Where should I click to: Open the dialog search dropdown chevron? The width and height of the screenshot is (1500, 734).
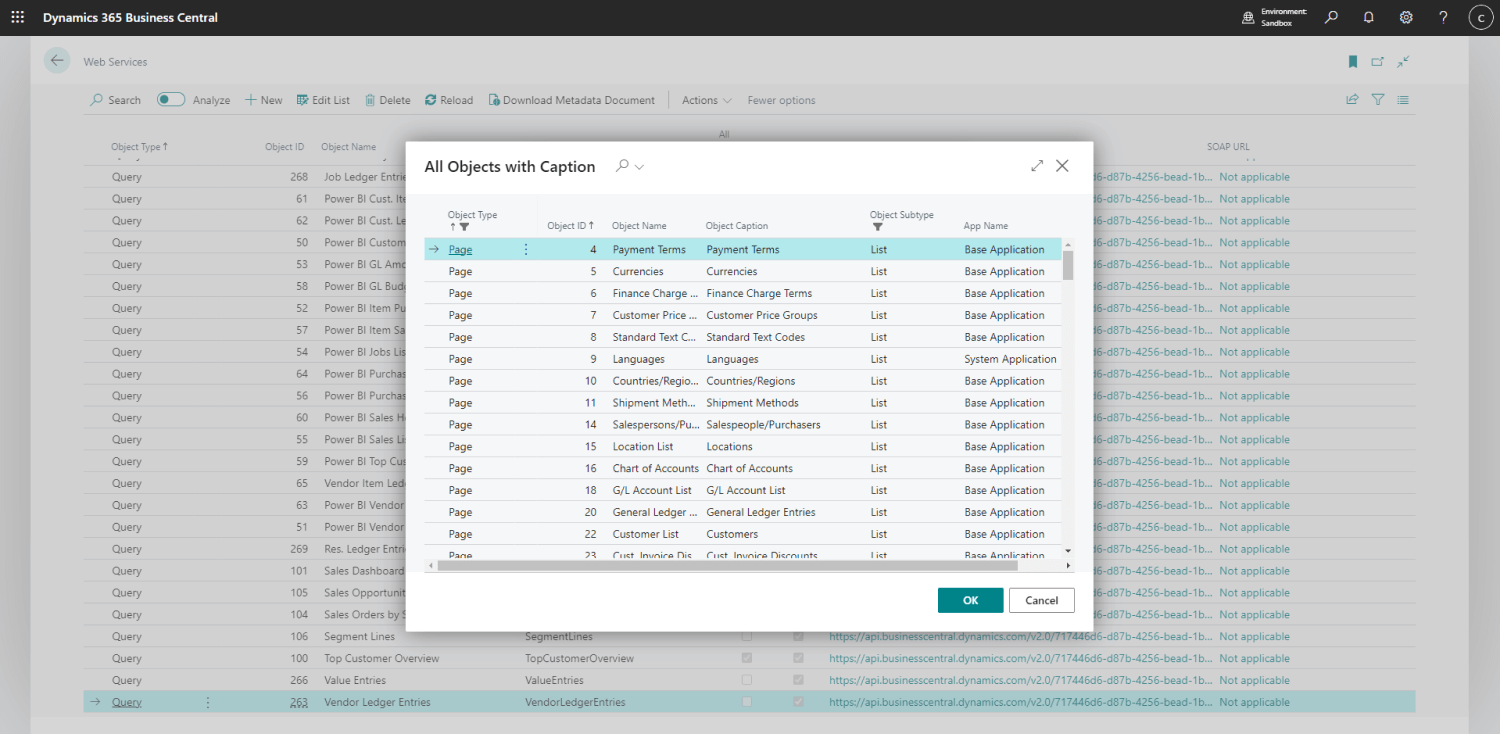(640, 167)
